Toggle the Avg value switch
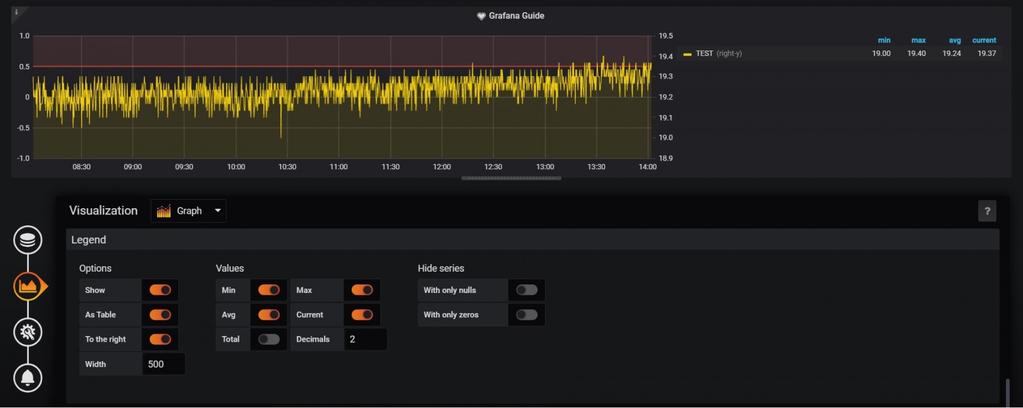This screenshot has height=408, width=1023. pos(269,315)
